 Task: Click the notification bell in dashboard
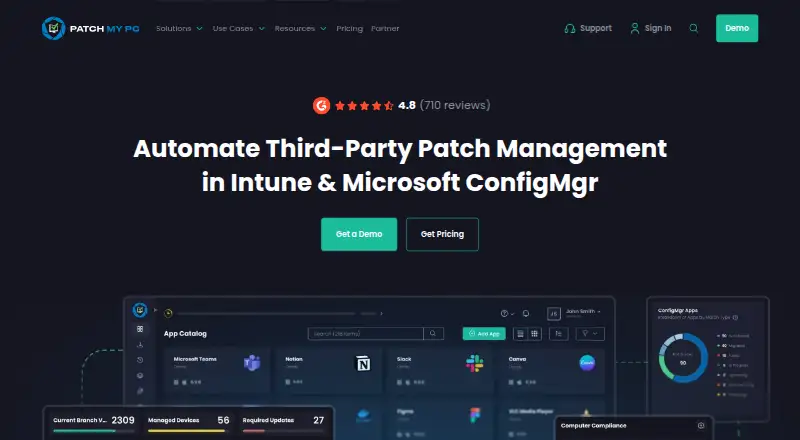pyautogui.click(x=526, y=313)
